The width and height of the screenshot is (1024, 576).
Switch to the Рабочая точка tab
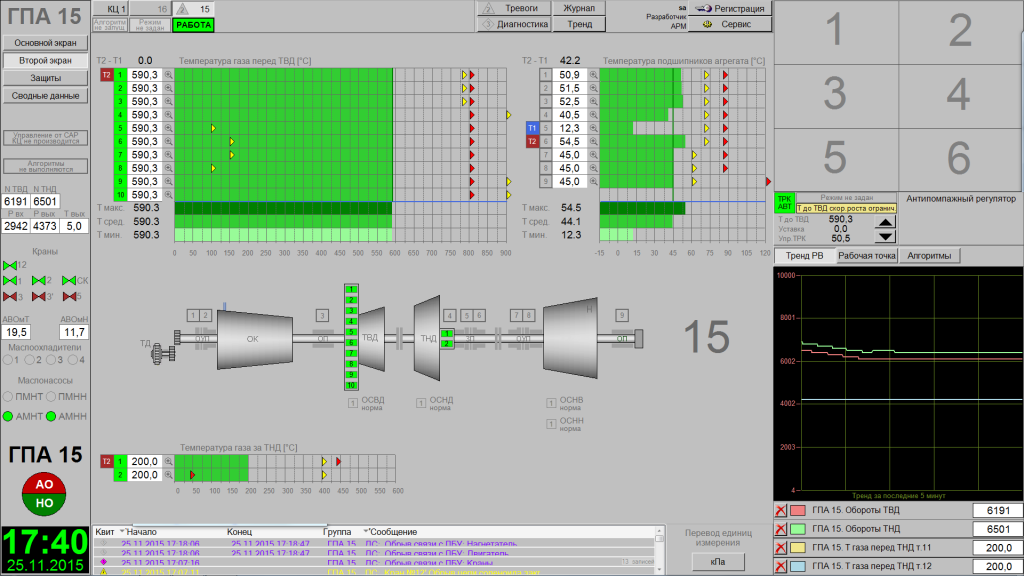click(866, 256)
